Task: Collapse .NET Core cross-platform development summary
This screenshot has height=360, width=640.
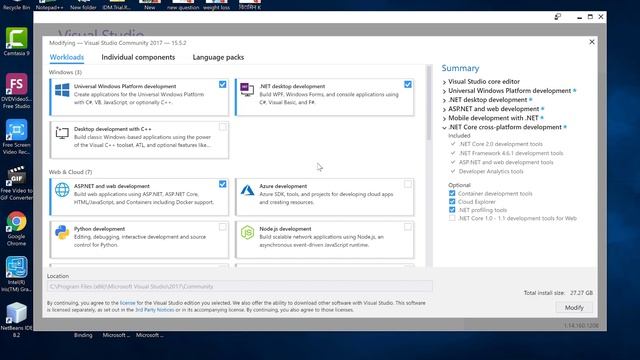Action: pos(444,127)
